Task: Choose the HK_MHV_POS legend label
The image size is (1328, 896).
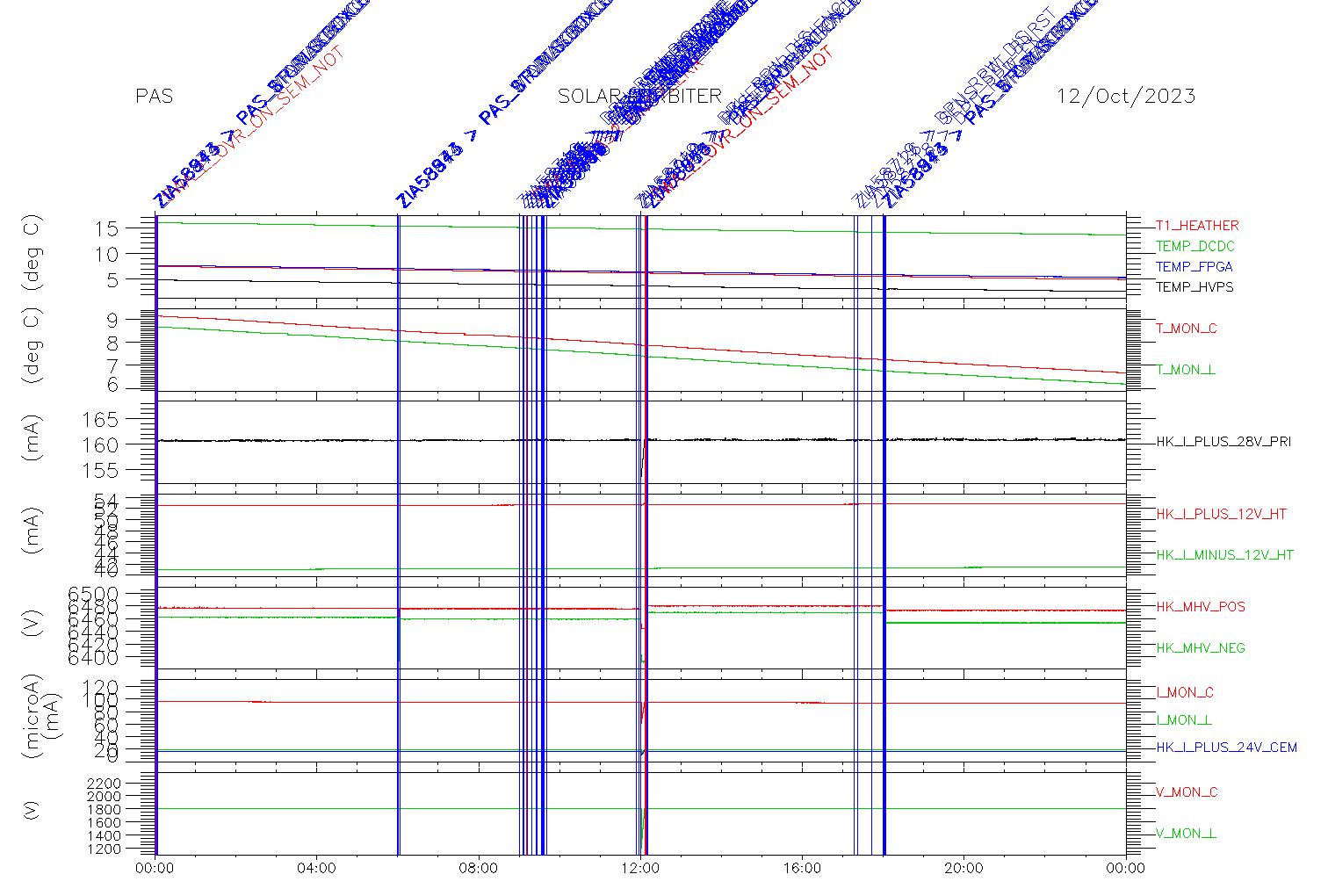Action: [x=1201, y=607]
